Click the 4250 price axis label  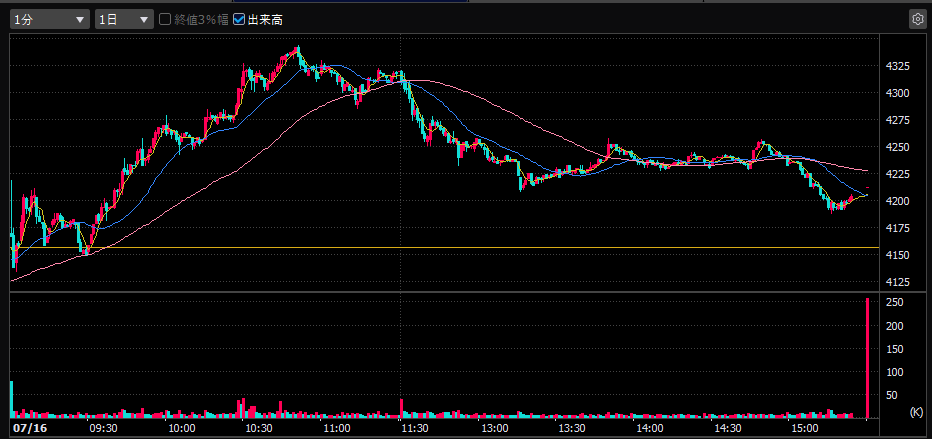tap(897, 147)
